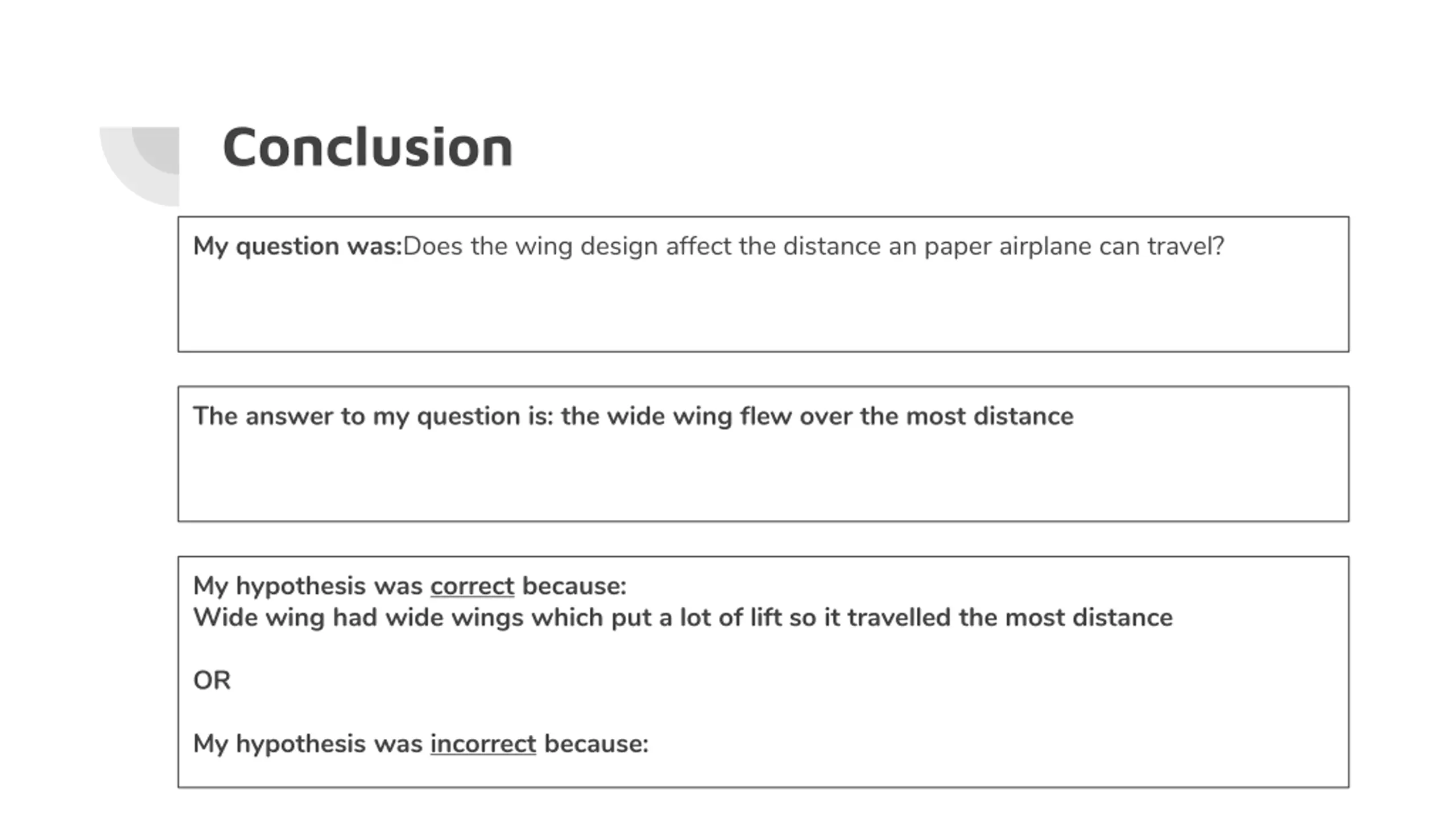Click "The answer to my question is:" text

(x=373, y=416)
